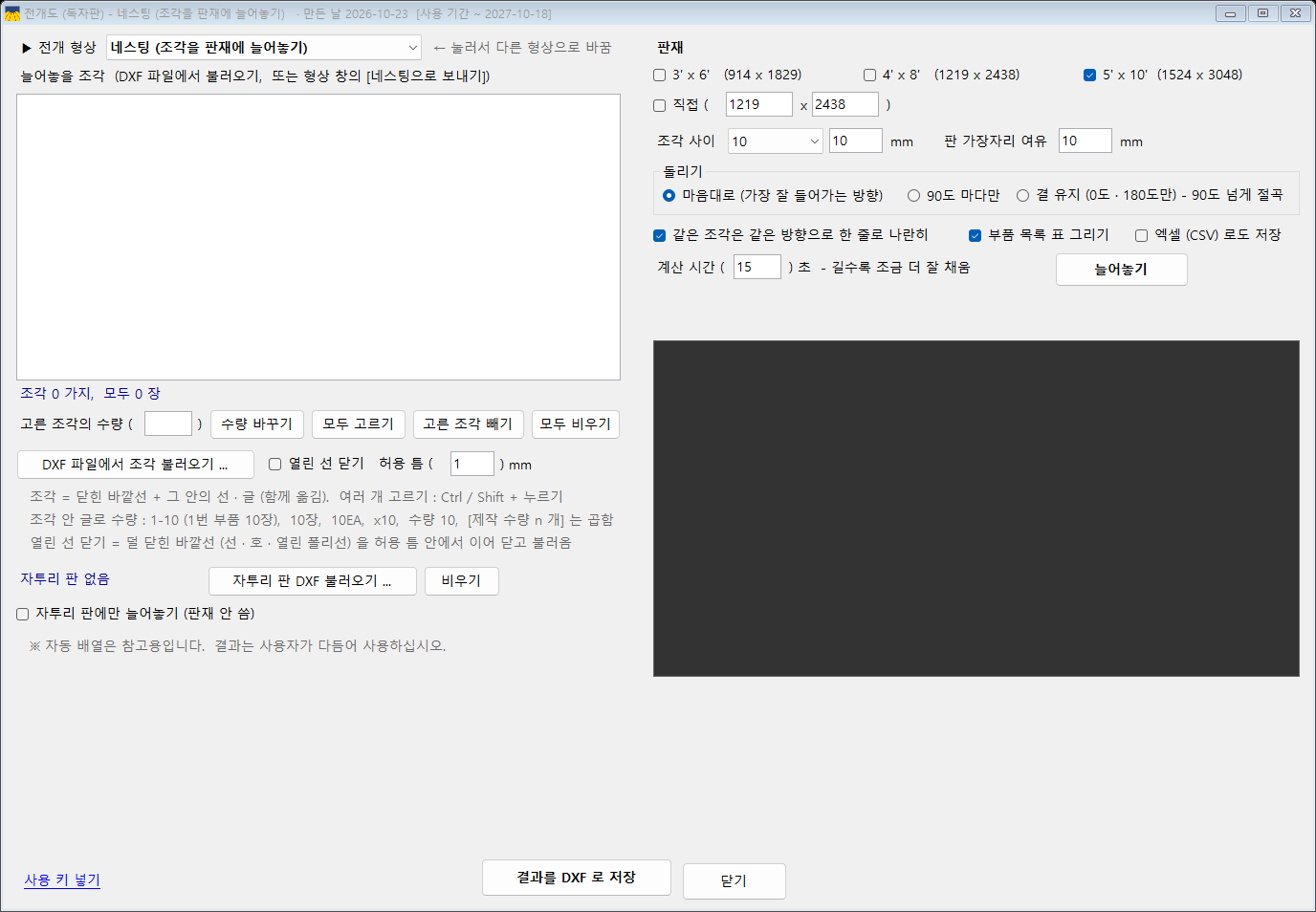The width and height of the screenshot is (1316, 912).
Task: Click the 비우기 button for remnant sheets
Action: click(461, 581)
